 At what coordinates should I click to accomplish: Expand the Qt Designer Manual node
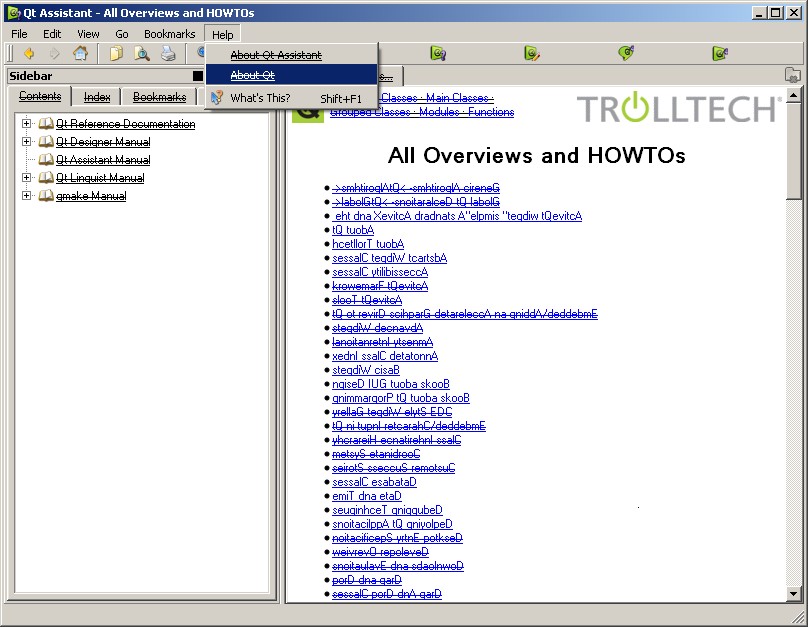(x=28, y=142)
